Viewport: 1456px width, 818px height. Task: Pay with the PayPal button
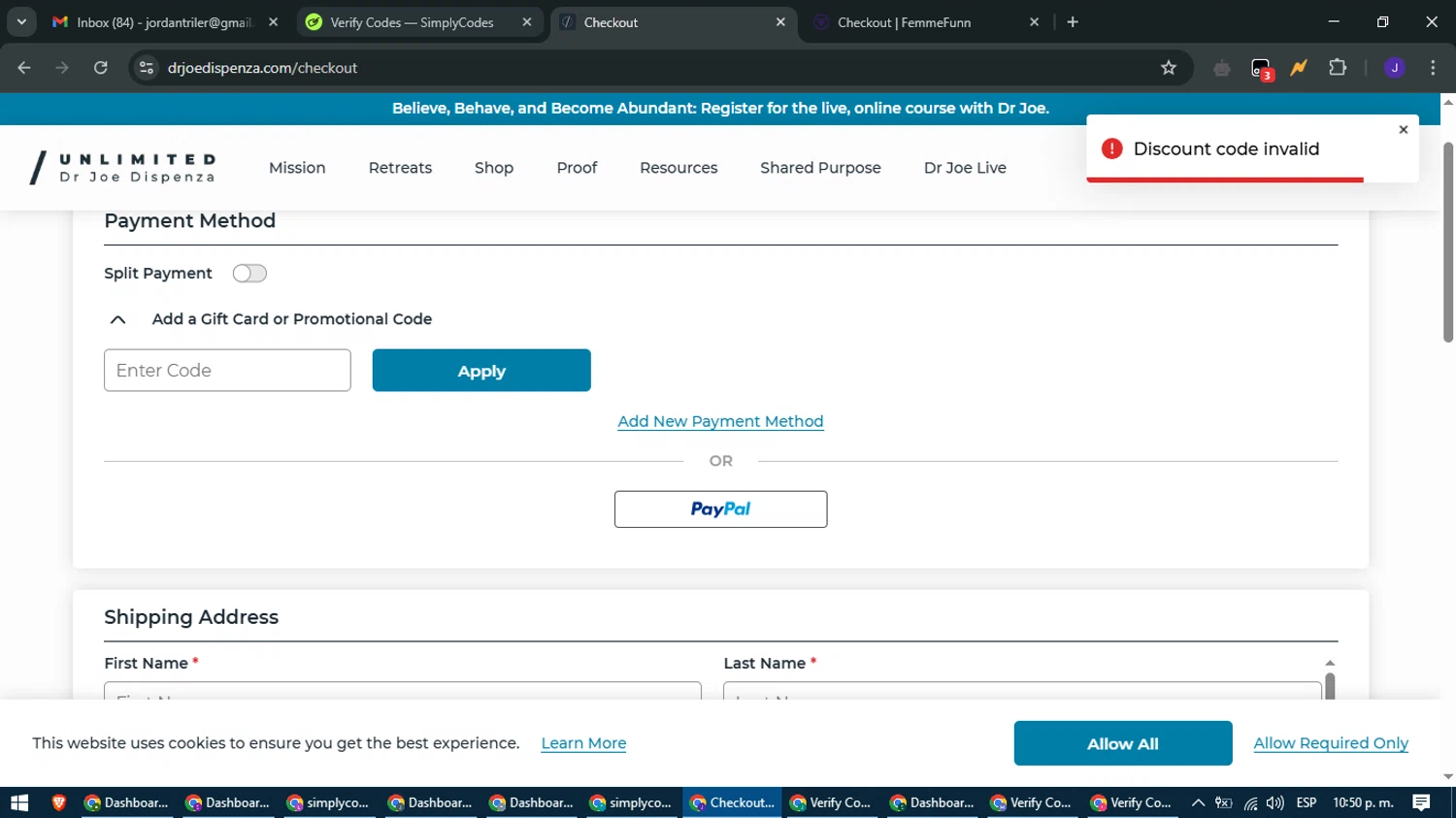click(720, 509)
